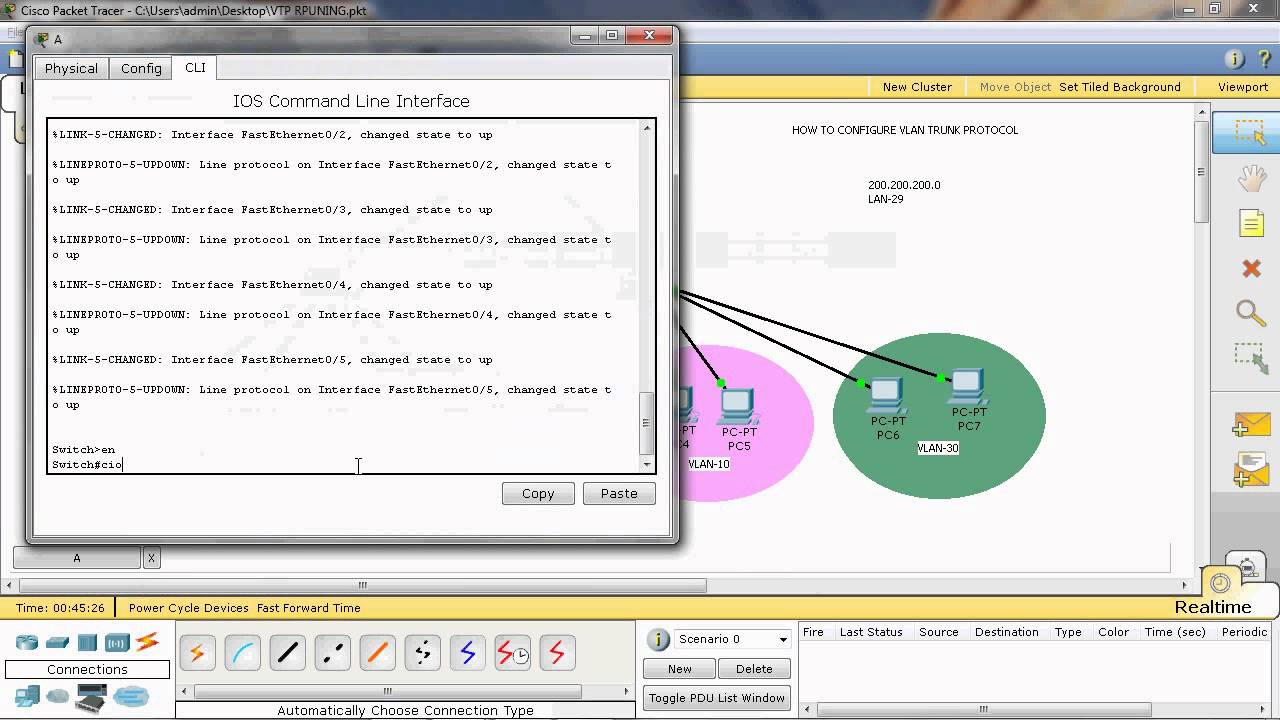The height and width of the screenshot is (720, 1280).
Task: Click the VLAN-30 label
Action: click(938, 448)
